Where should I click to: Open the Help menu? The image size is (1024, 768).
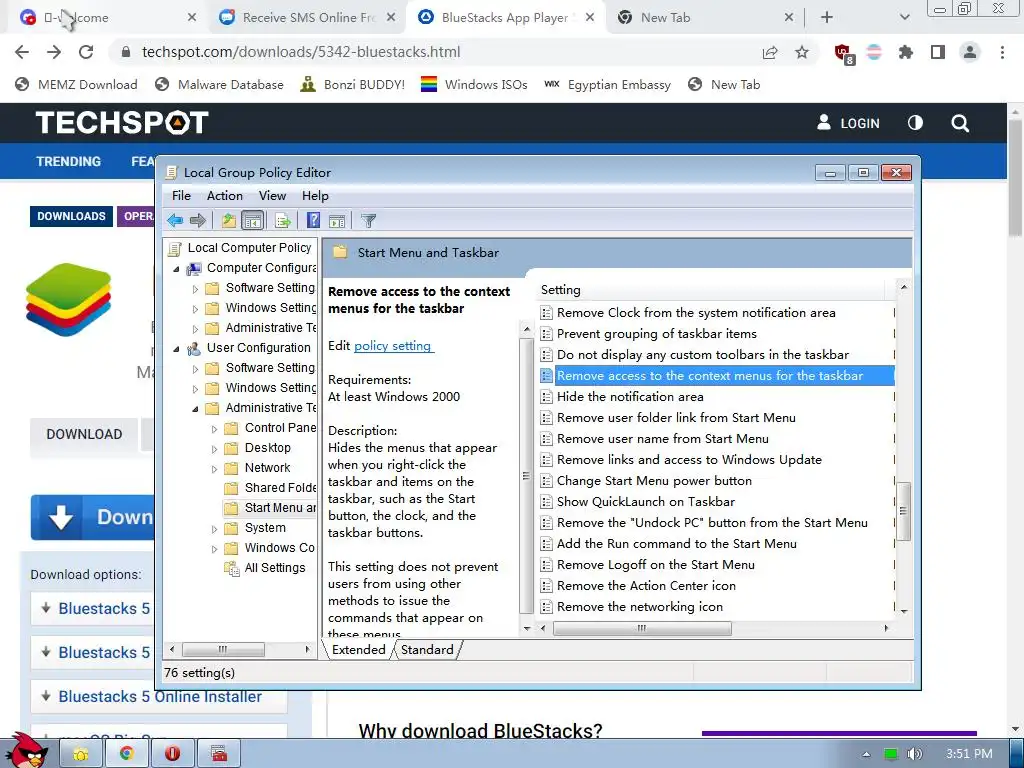(x=315, y=196)
